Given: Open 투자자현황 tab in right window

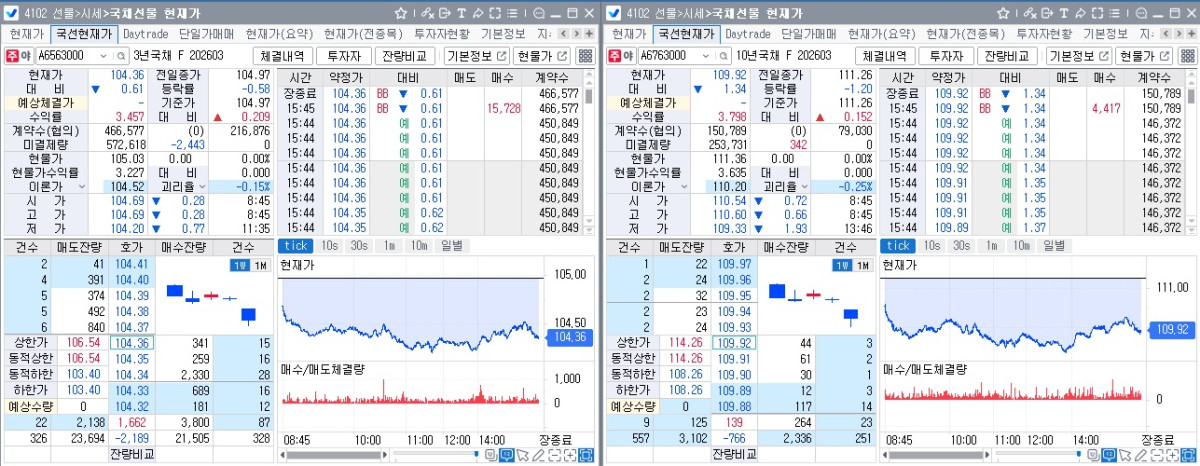Looking at the screenshot, I should pyautogui.click(x=1042, y=33).
